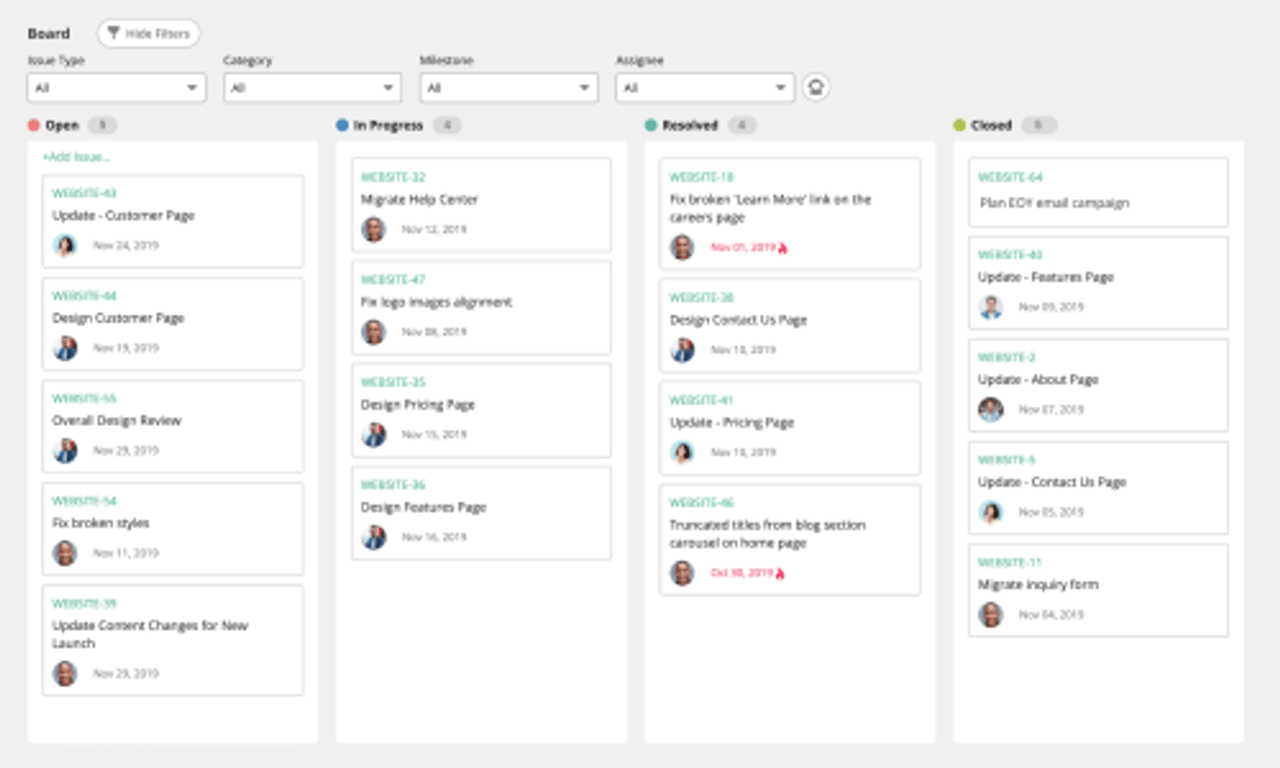
Task: Click assignee avatar on Design Features Page card
Action: pyautogui.click(x=374, y=537)
